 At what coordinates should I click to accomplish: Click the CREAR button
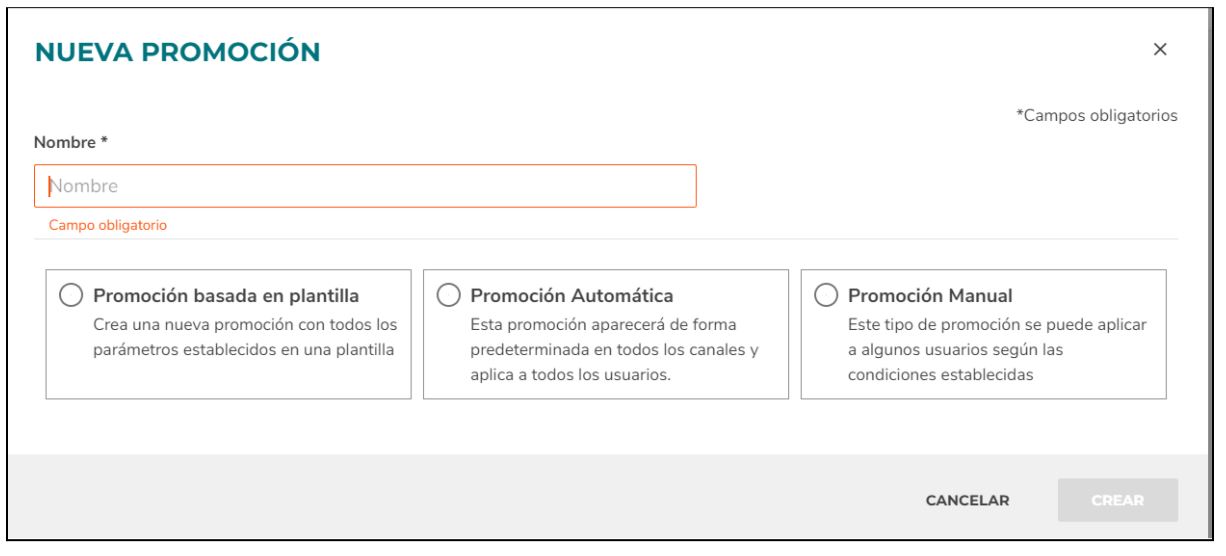tap(1118, 500)
